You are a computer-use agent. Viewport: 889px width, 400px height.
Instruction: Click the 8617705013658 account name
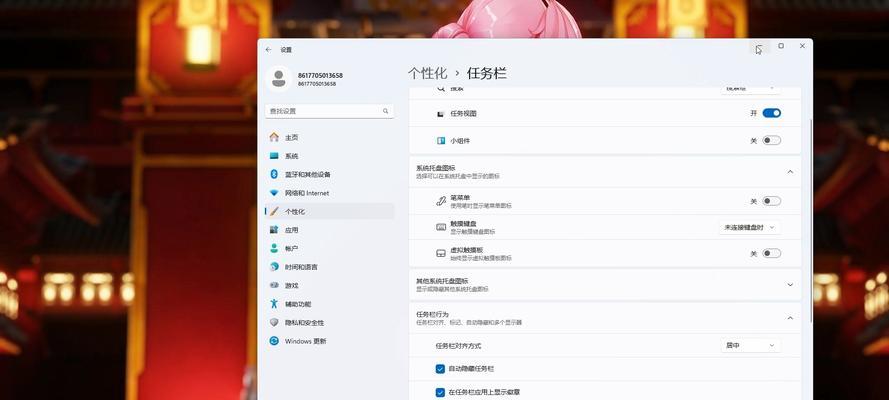point(320,75)
